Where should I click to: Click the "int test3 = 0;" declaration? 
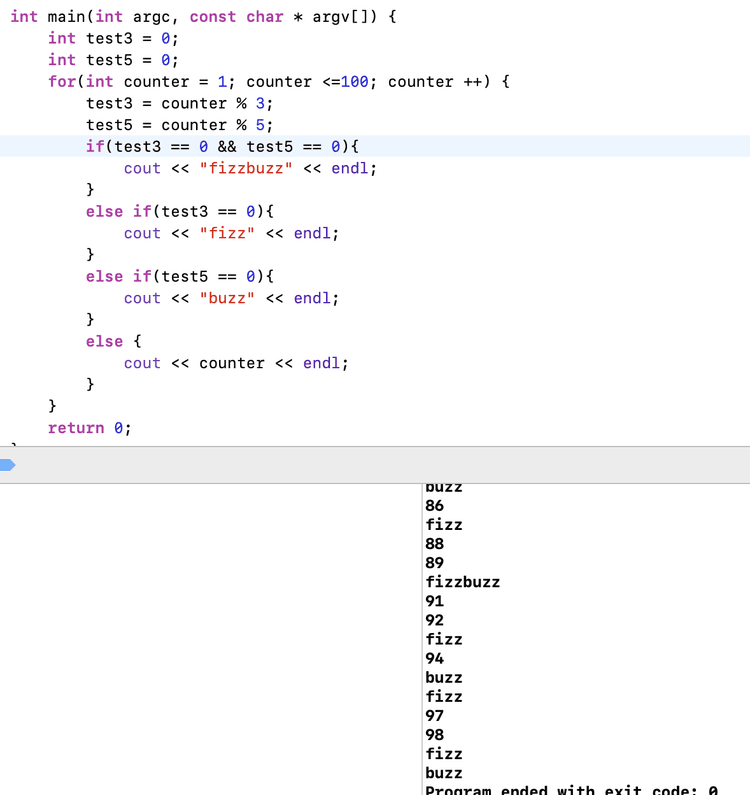pos(112,38)
